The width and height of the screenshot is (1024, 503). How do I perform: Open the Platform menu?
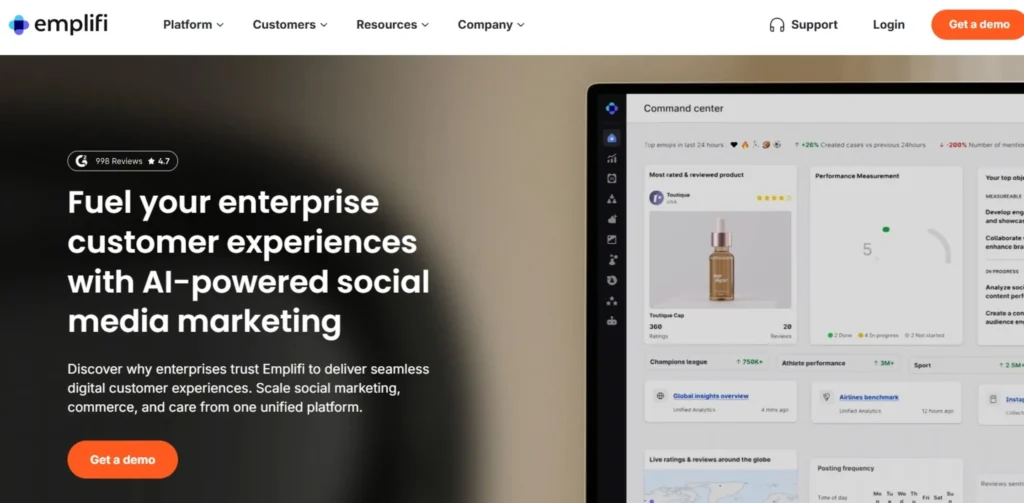pyautogui.click(x=193, y=25)
